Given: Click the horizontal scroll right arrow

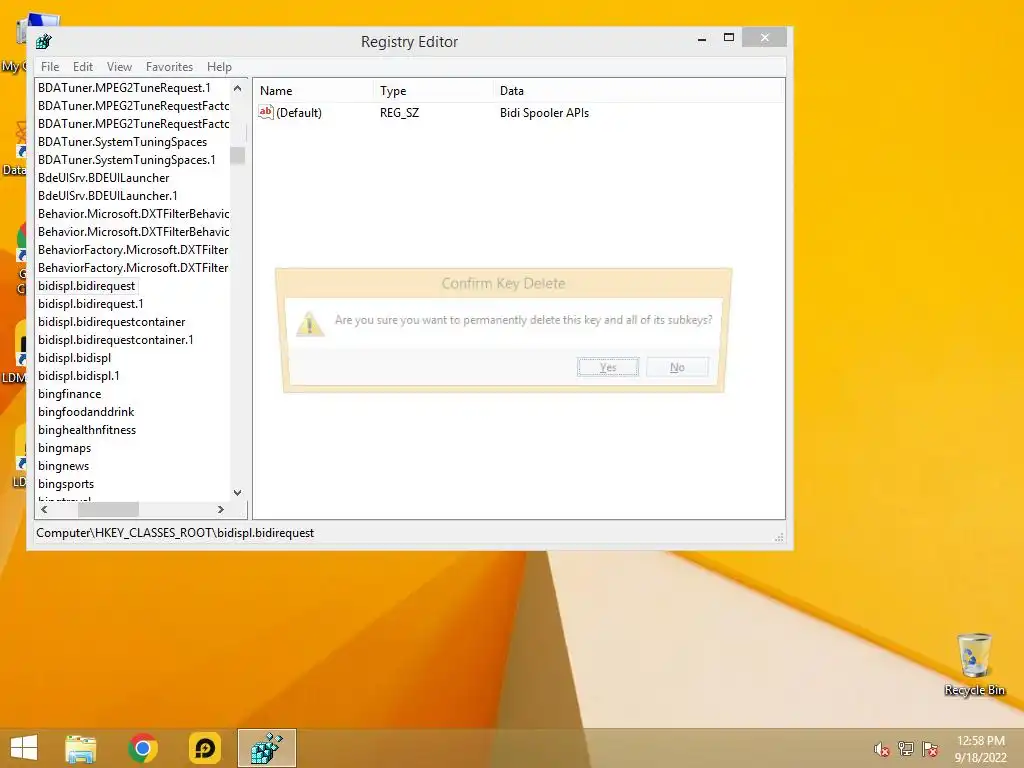Looking at the screenshot, I should [x=221, y=509].
